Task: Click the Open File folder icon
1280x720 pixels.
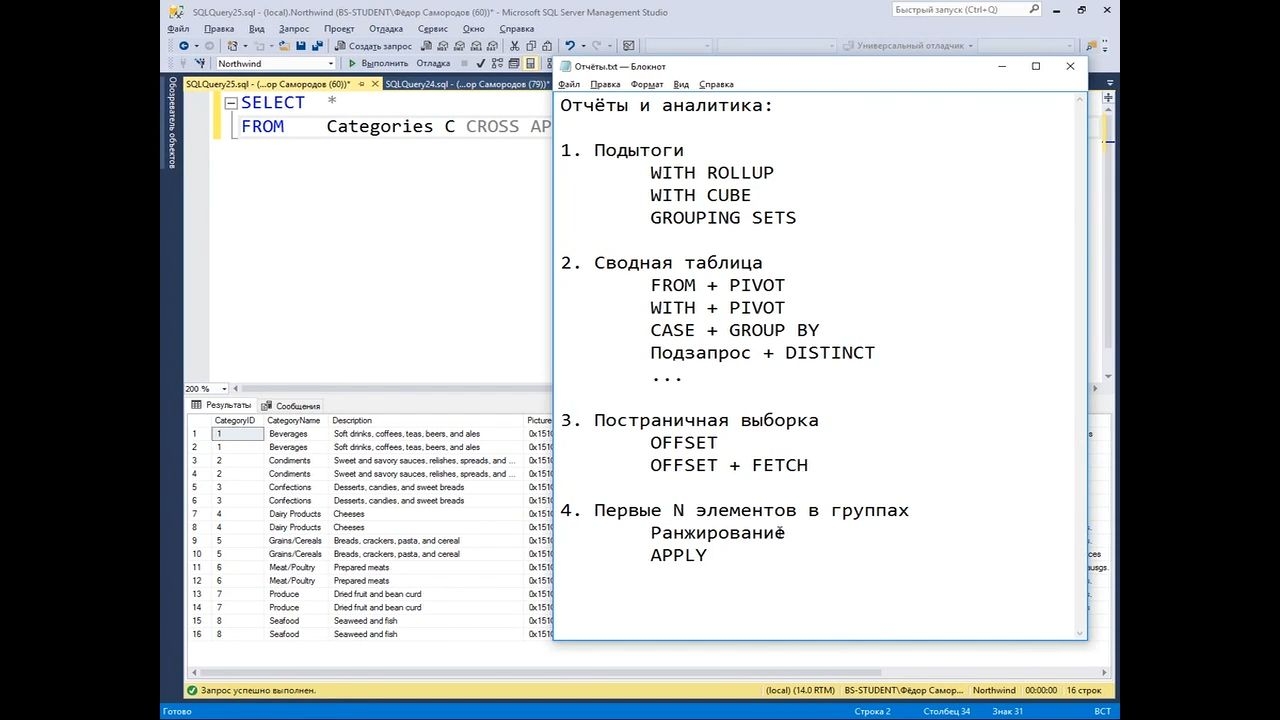Action: pyautogui.click(x=282, y=46)
